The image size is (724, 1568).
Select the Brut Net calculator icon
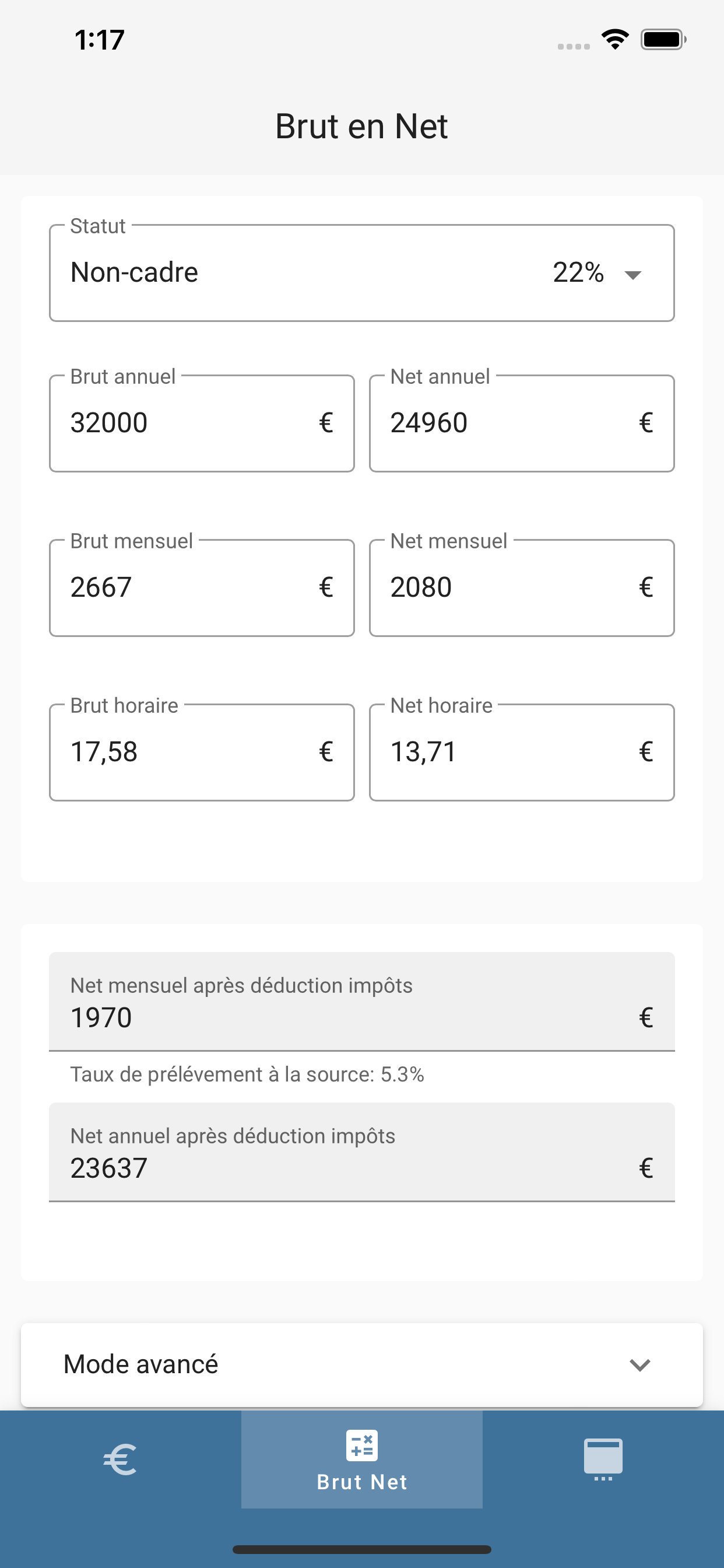coord(362,1445)
